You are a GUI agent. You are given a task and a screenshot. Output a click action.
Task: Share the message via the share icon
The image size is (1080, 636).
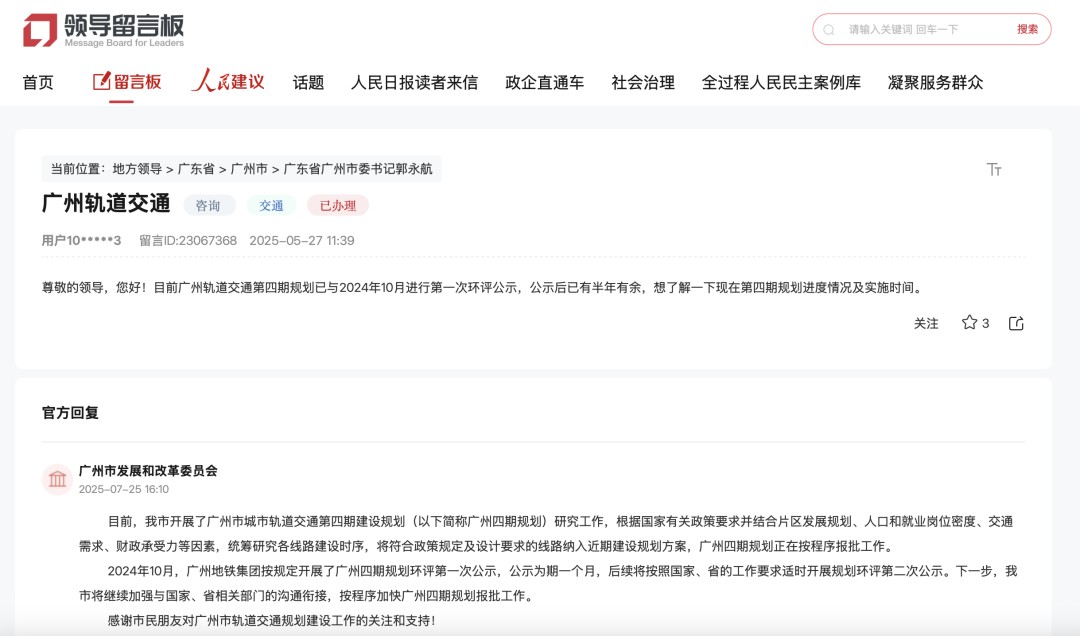1016,322
